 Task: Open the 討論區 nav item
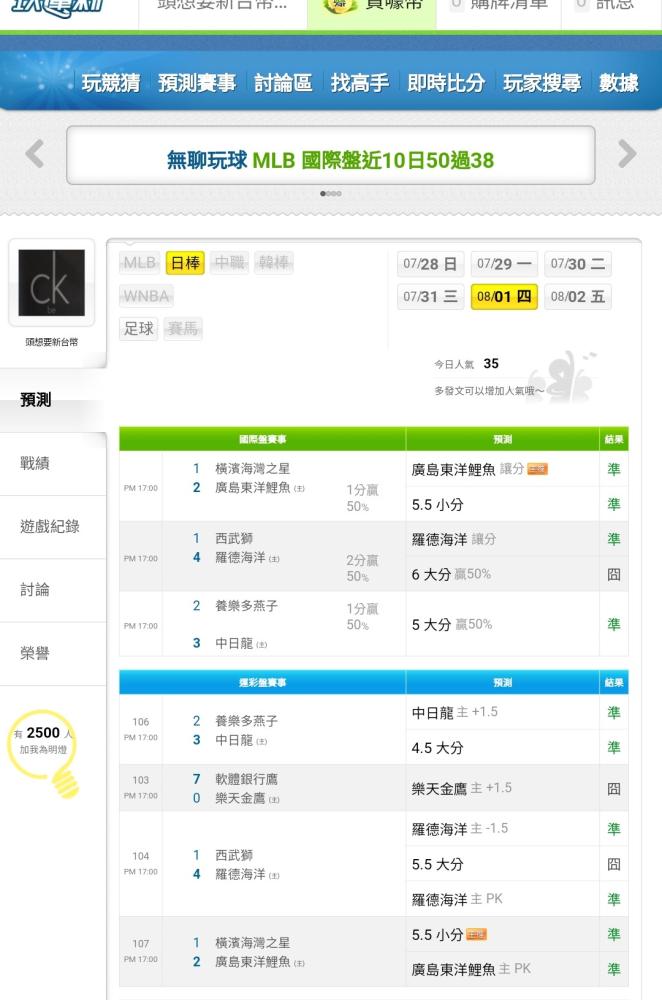click(x=283, y=83)
